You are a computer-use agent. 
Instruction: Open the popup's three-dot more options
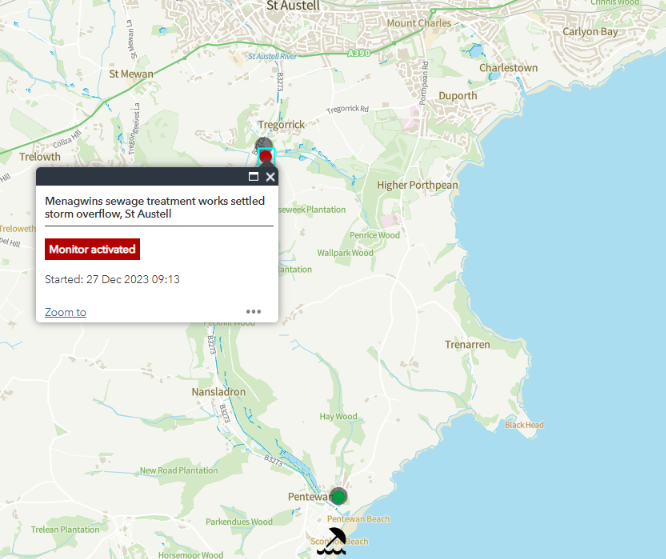[x=254, y=311]
